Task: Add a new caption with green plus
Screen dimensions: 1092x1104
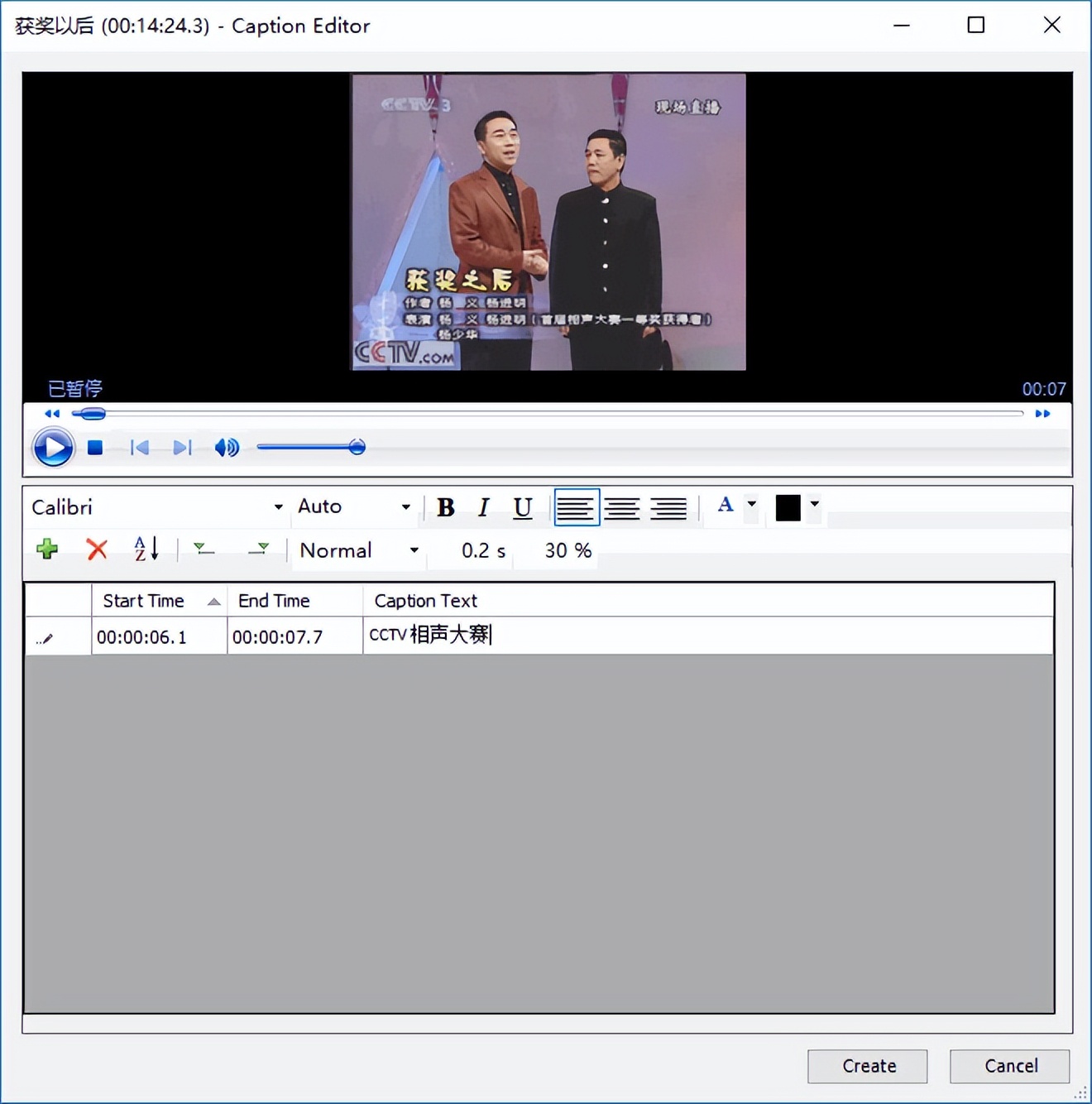Action: pyautogui.click(x=47, y=549)
